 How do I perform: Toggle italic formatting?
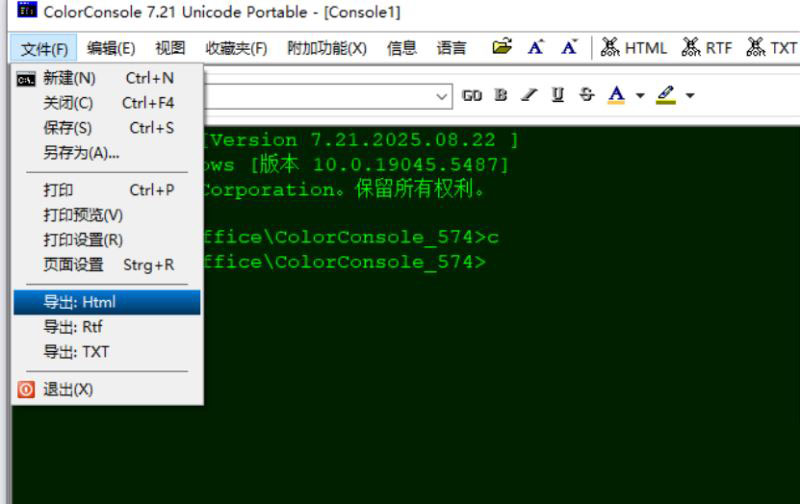pyautogui.click(x=529, y=95)
